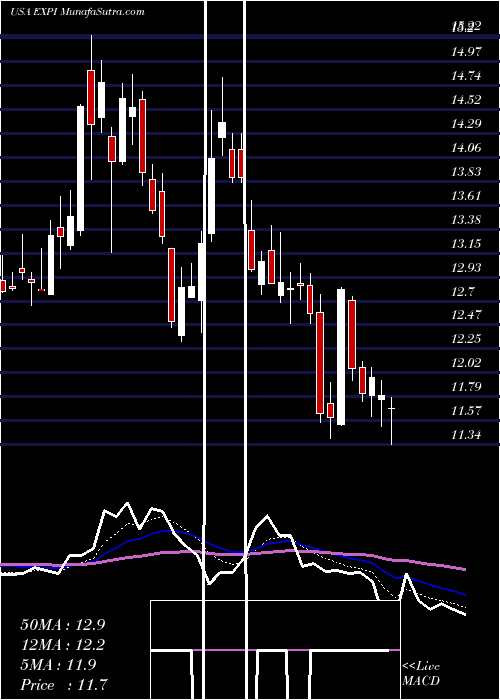Click the 13.15 price axis label

(467, 244)
